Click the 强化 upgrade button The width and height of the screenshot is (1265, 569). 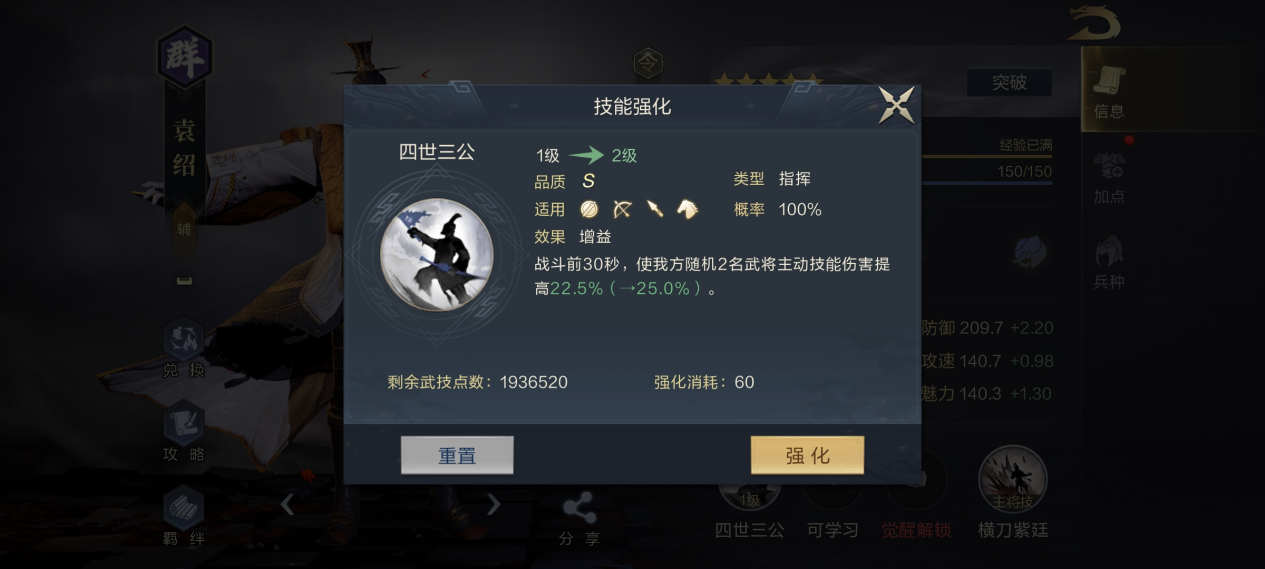[807, 455]
